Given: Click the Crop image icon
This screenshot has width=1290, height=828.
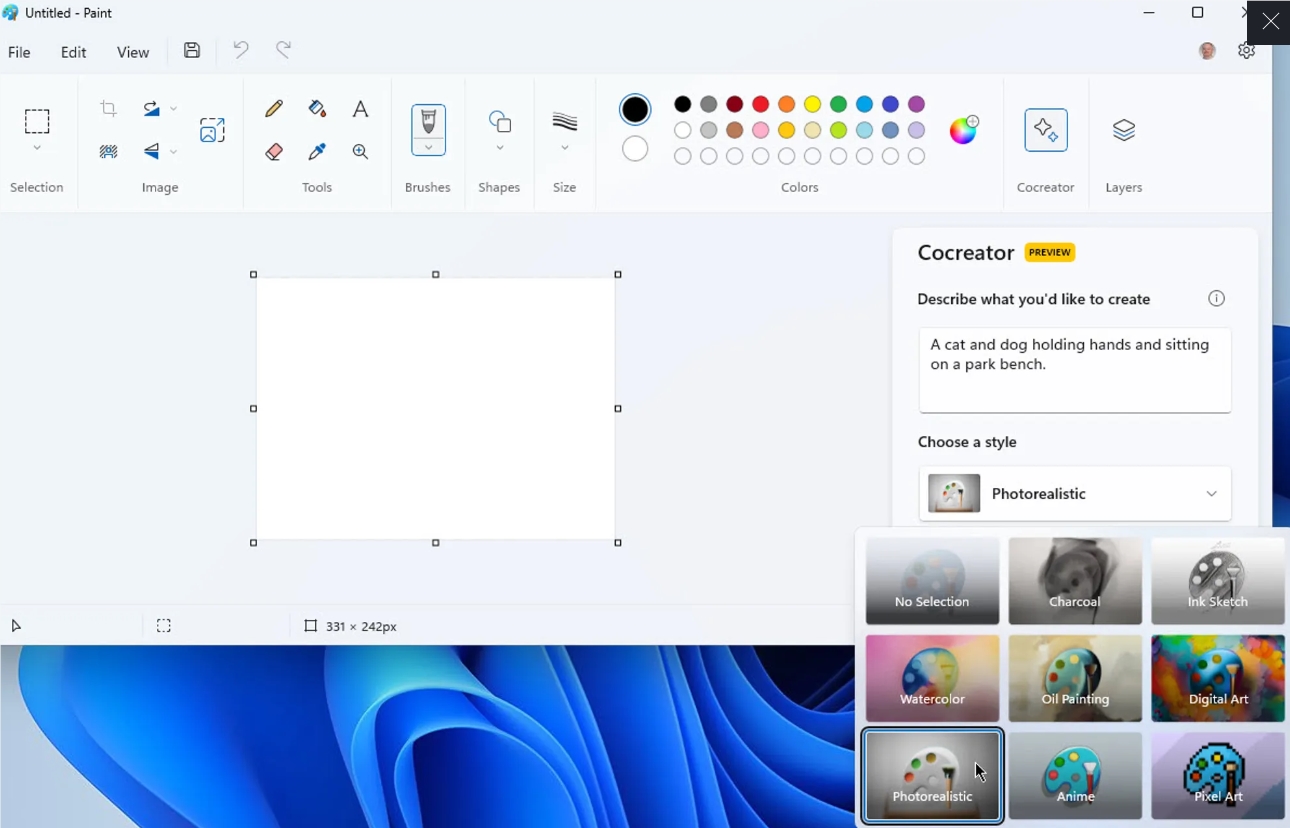Looking at the screenshot, I should coord(109,108).
